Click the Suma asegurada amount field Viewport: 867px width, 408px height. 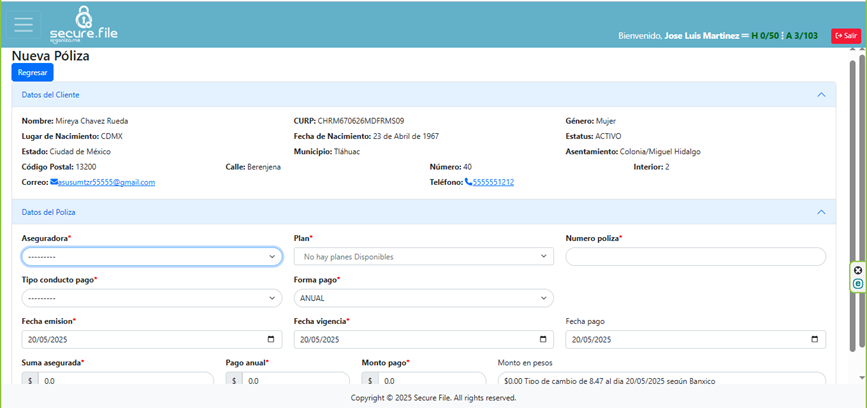coord(126,381)
